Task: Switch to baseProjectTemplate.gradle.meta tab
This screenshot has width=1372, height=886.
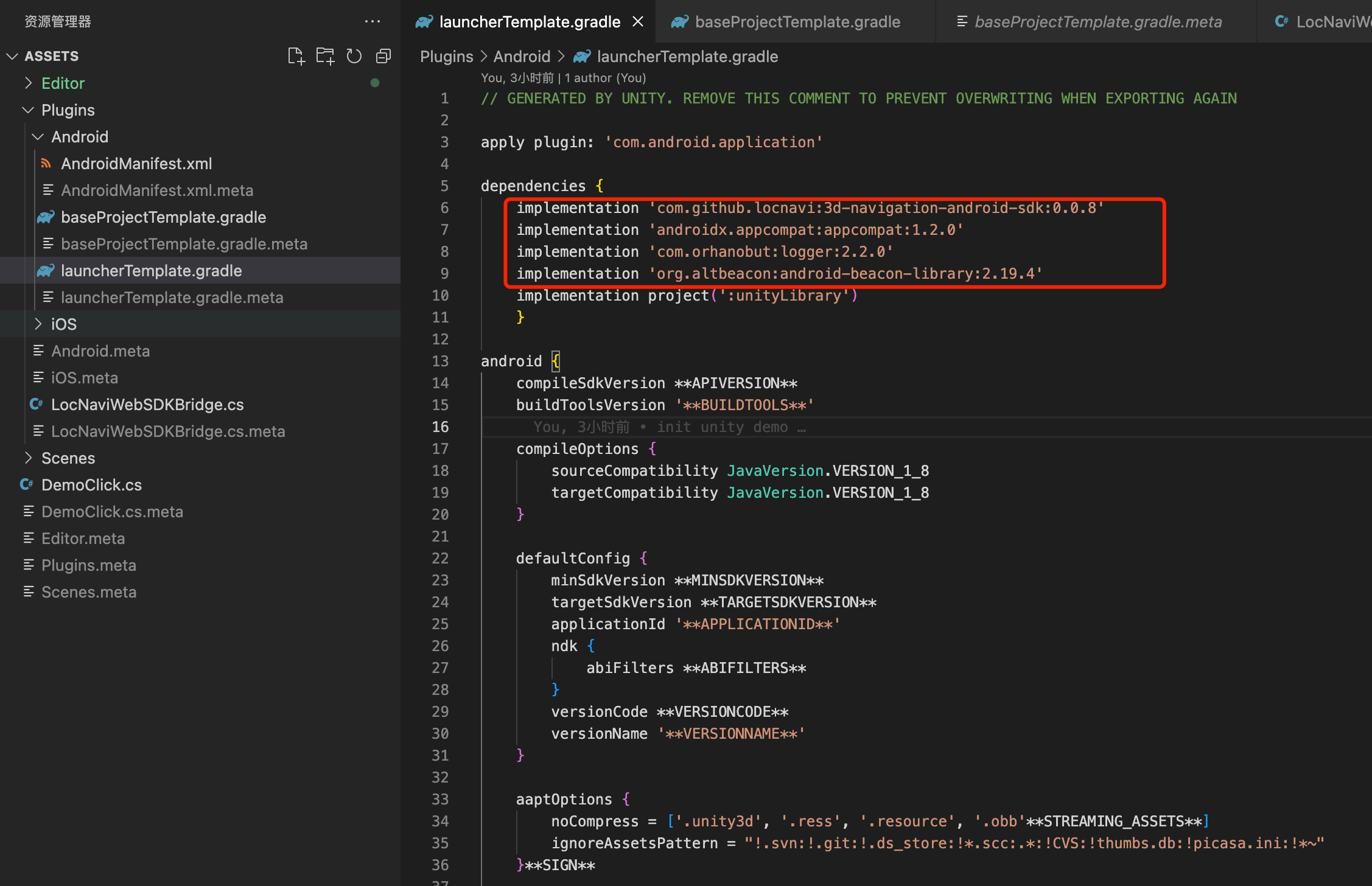Action: pyautogui.click(x=1097, y=22)
